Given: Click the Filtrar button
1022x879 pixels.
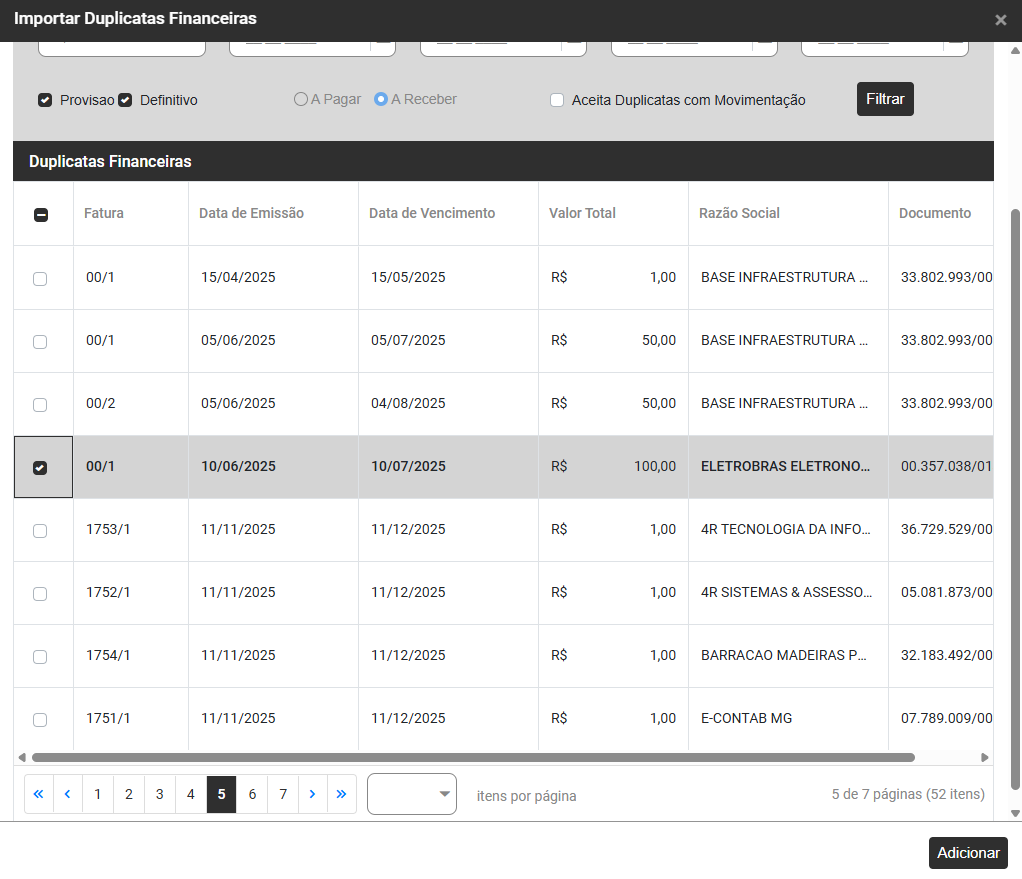Looking at the screenshot, I should point(885,99).
